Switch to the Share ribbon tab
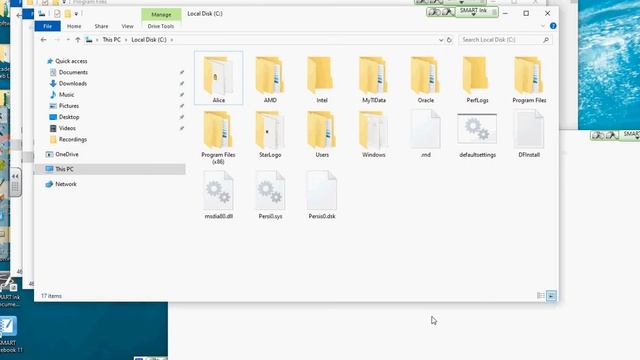This screenshot has width=640, height=360. point(101,26)
